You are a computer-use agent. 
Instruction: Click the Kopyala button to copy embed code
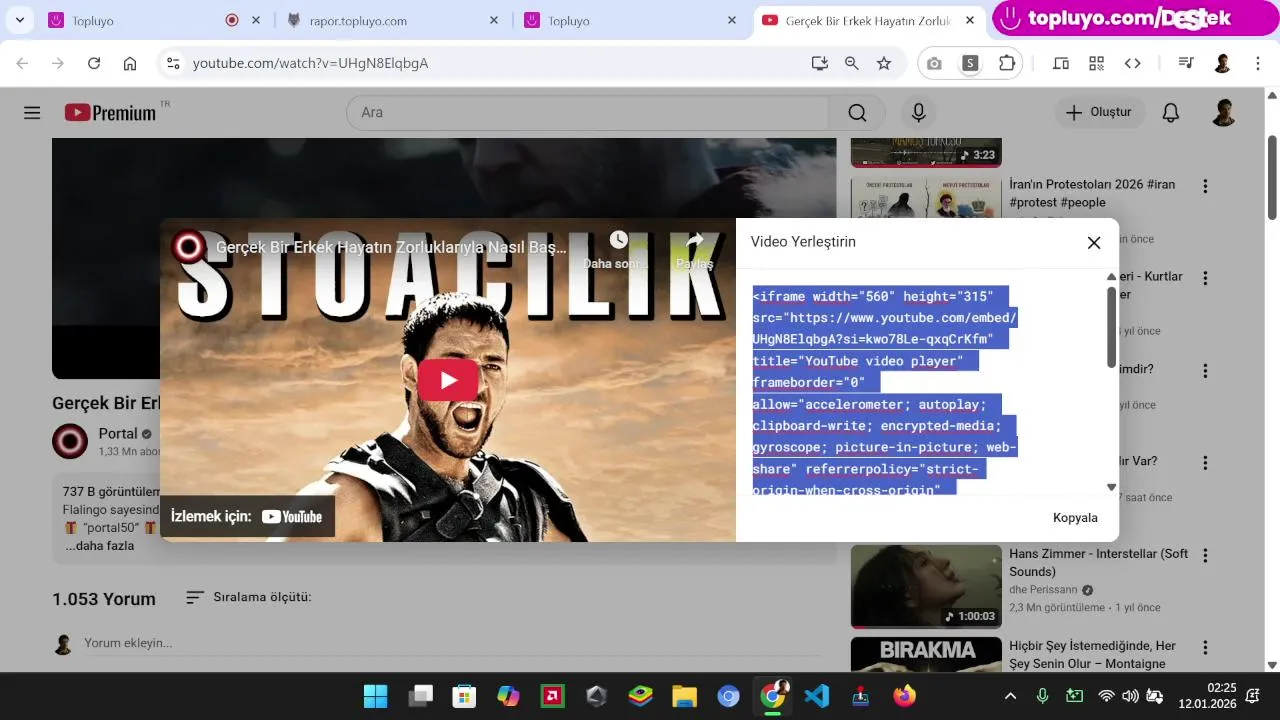pyautogui.click(x=1075, y=518)
